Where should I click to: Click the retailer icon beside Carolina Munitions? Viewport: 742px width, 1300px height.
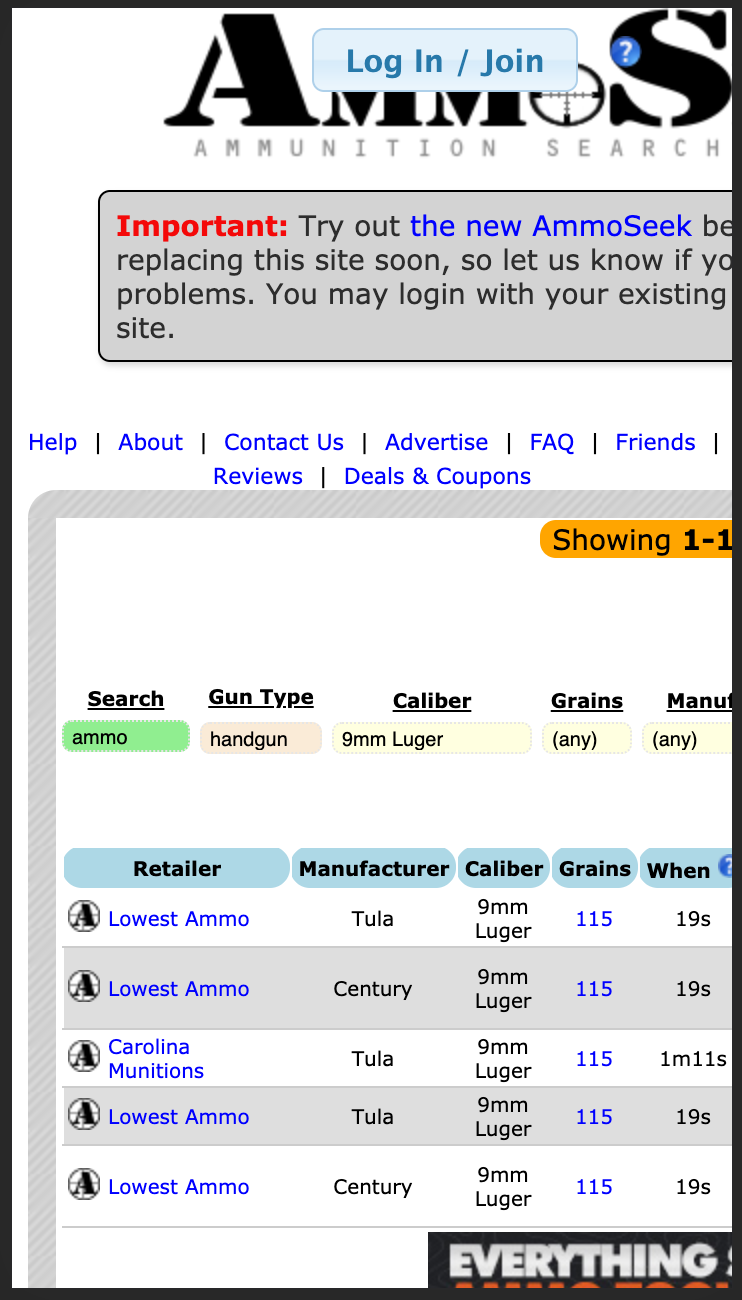84,1056
